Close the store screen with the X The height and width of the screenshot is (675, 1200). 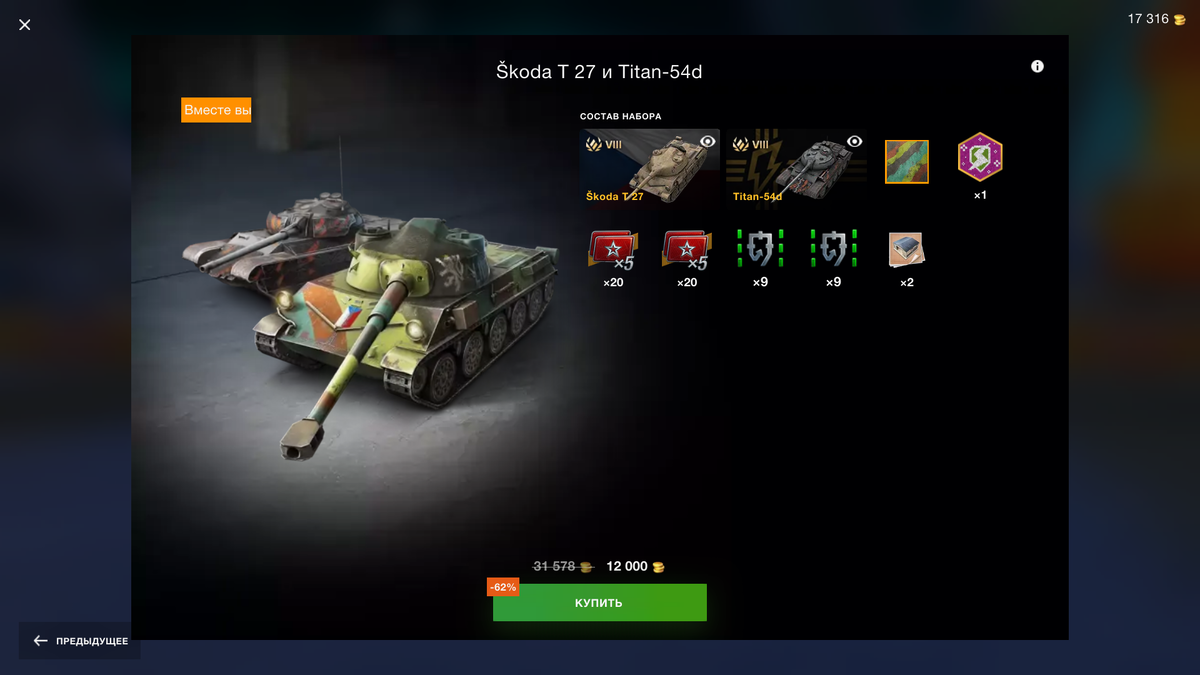25,25
